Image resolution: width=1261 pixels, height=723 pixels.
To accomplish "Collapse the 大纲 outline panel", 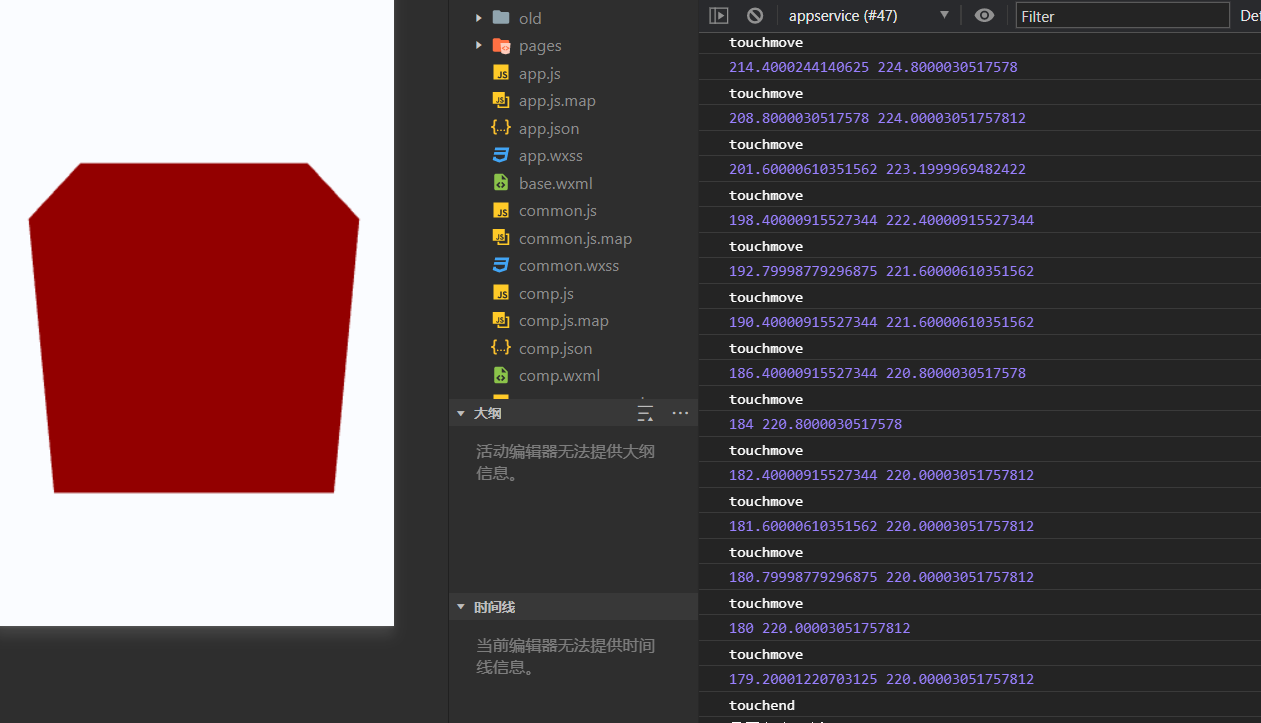I will tap(461, 413).
